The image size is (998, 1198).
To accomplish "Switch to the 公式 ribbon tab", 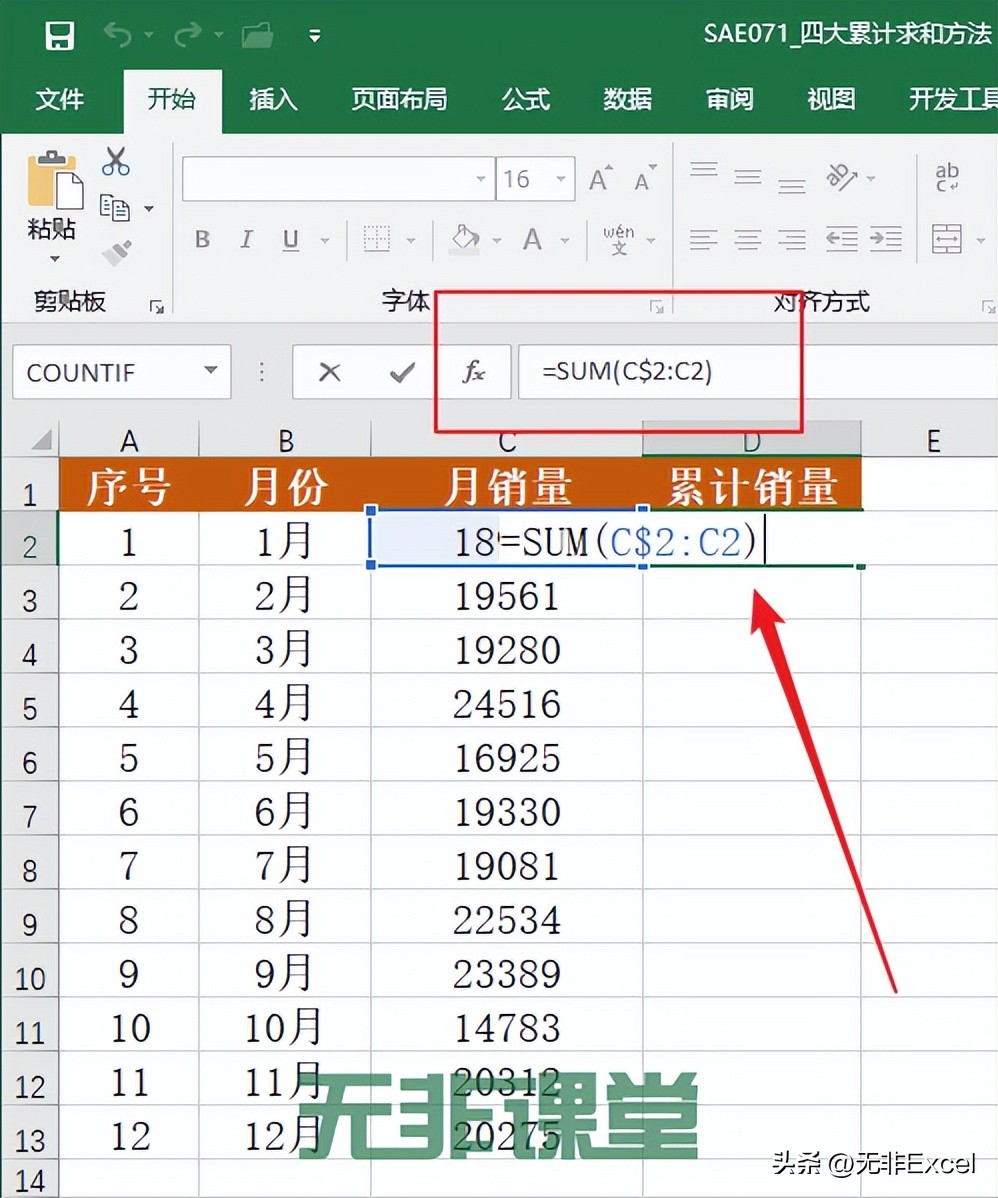I will click(x=524, y=100).
